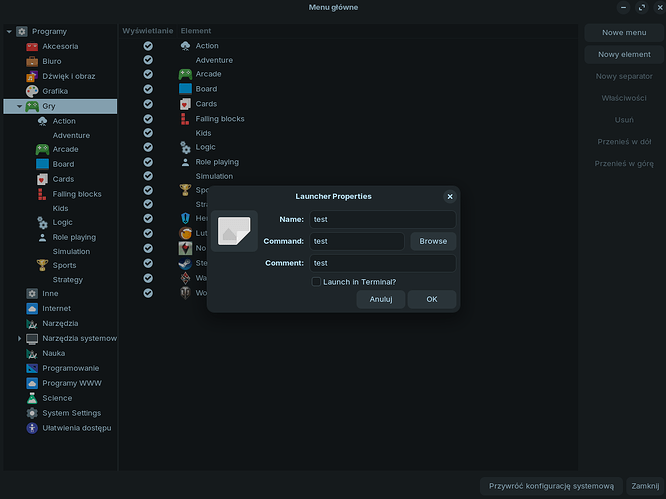
Task: Open the Biuro briefcase category icon
Action: (32, 61)
